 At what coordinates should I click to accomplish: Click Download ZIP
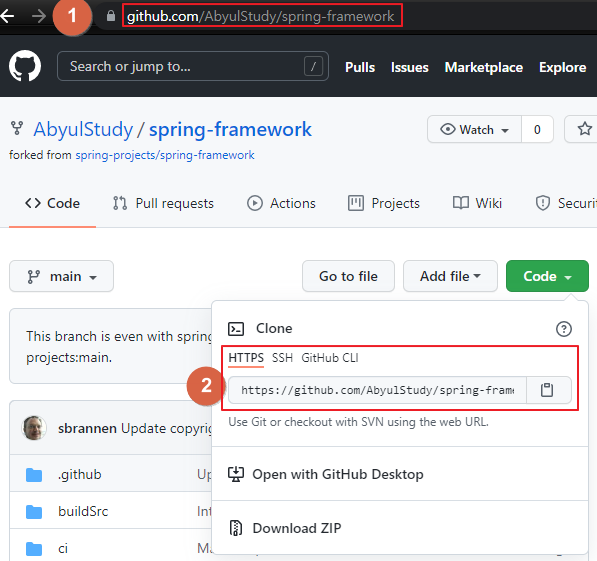coord(297,528)
